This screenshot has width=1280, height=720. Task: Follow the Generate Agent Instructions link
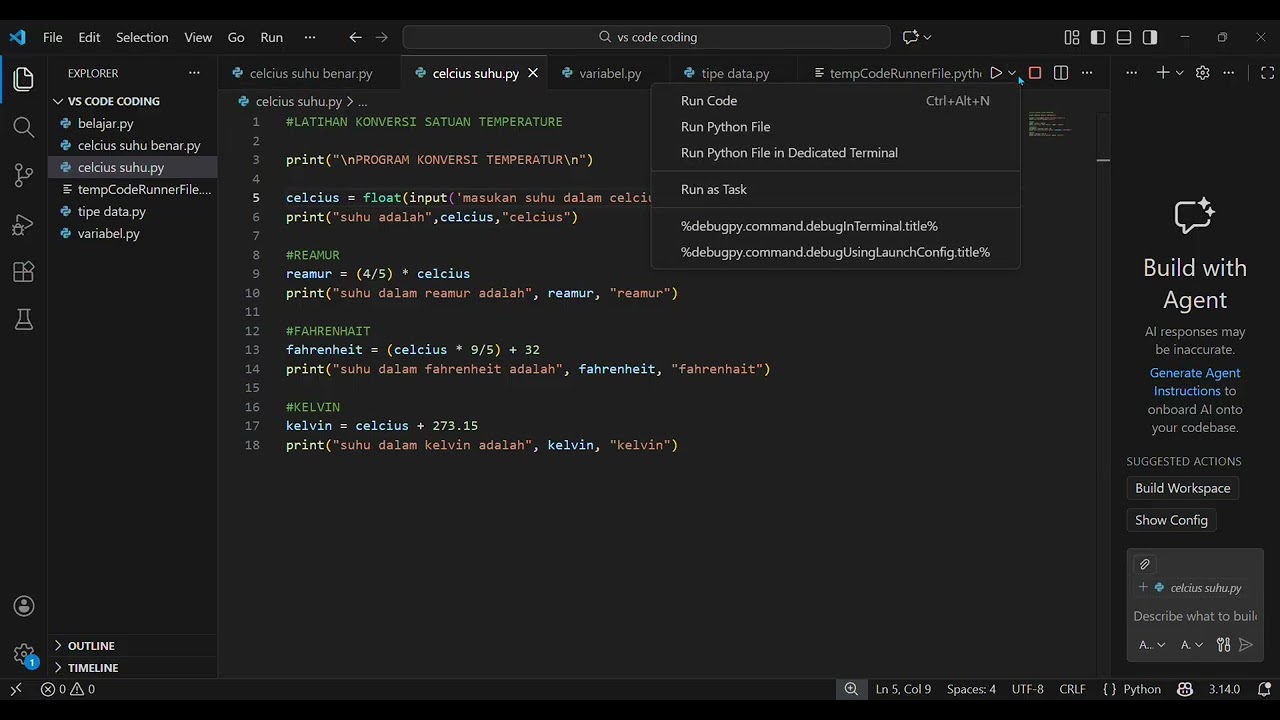coord(1195,382)
